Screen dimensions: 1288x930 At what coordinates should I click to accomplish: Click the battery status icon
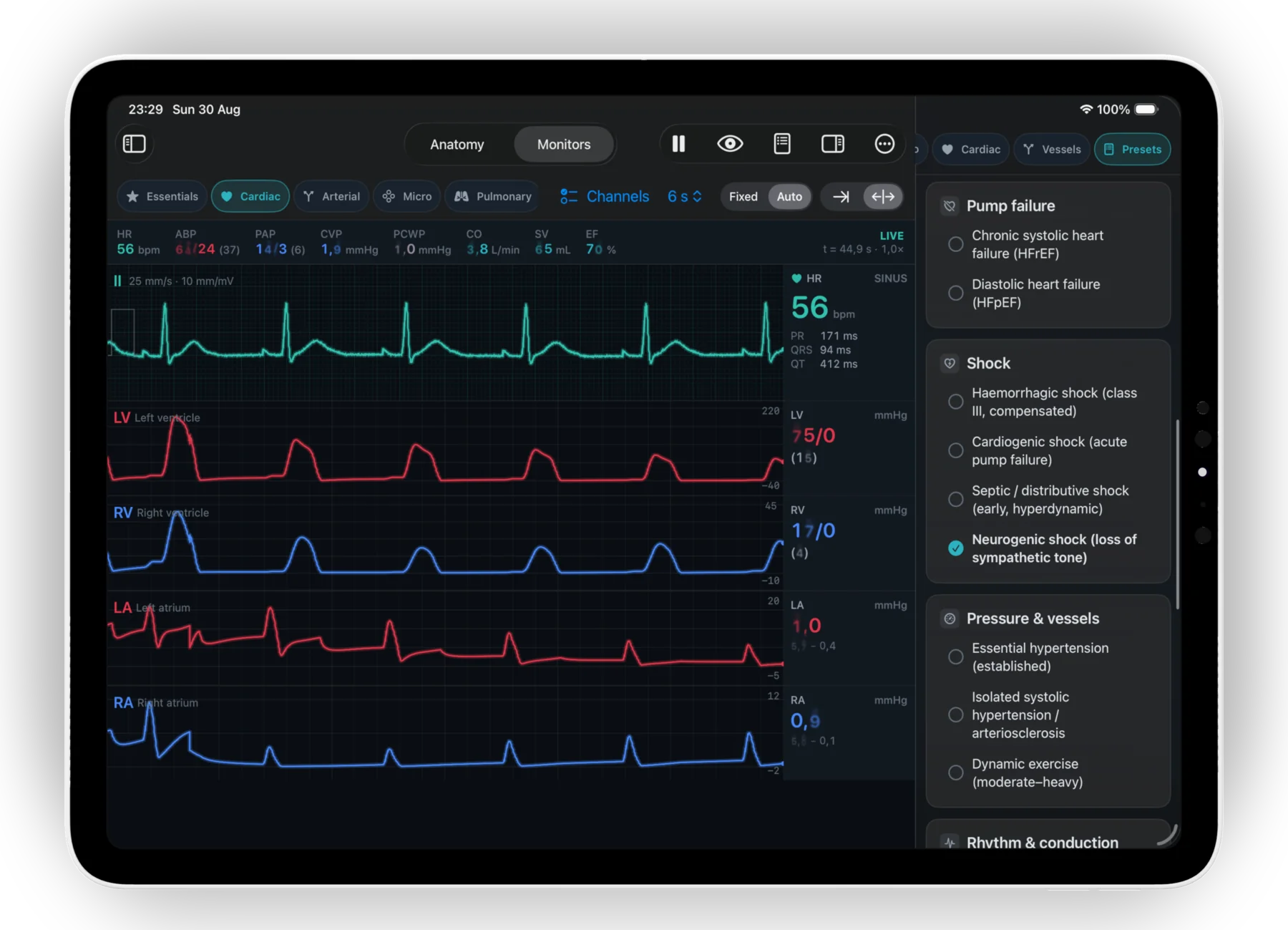pos(1146,110)
